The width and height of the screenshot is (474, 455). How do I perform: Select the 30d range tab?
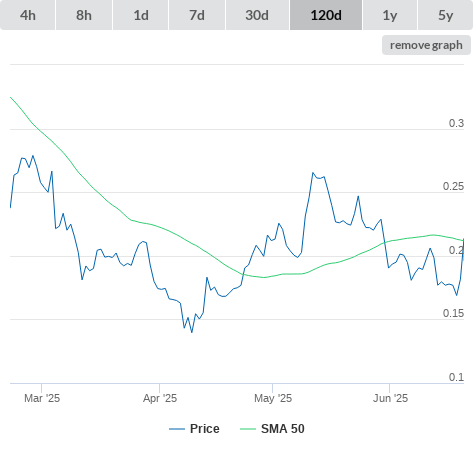[257, 15]
